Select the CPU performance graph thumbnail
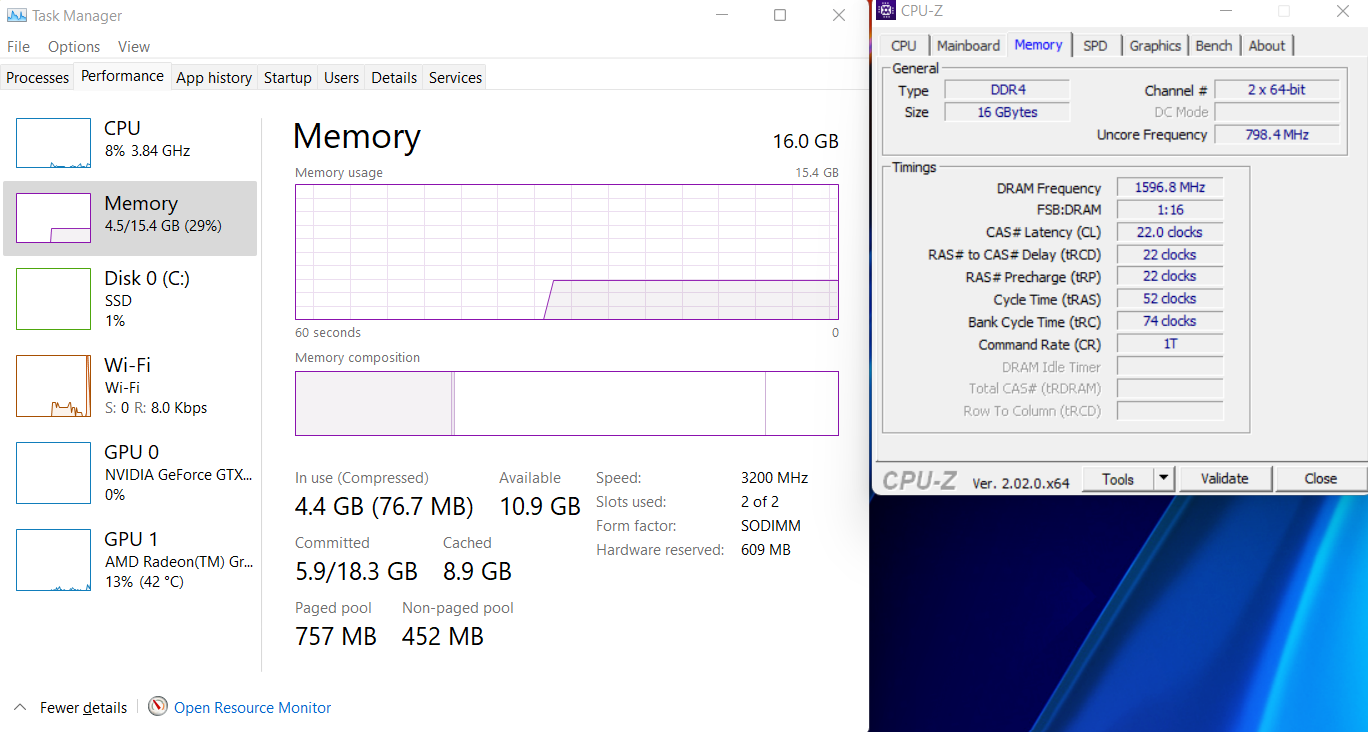This screenshot has height=732, width=1368. click(x=53, y=143)
